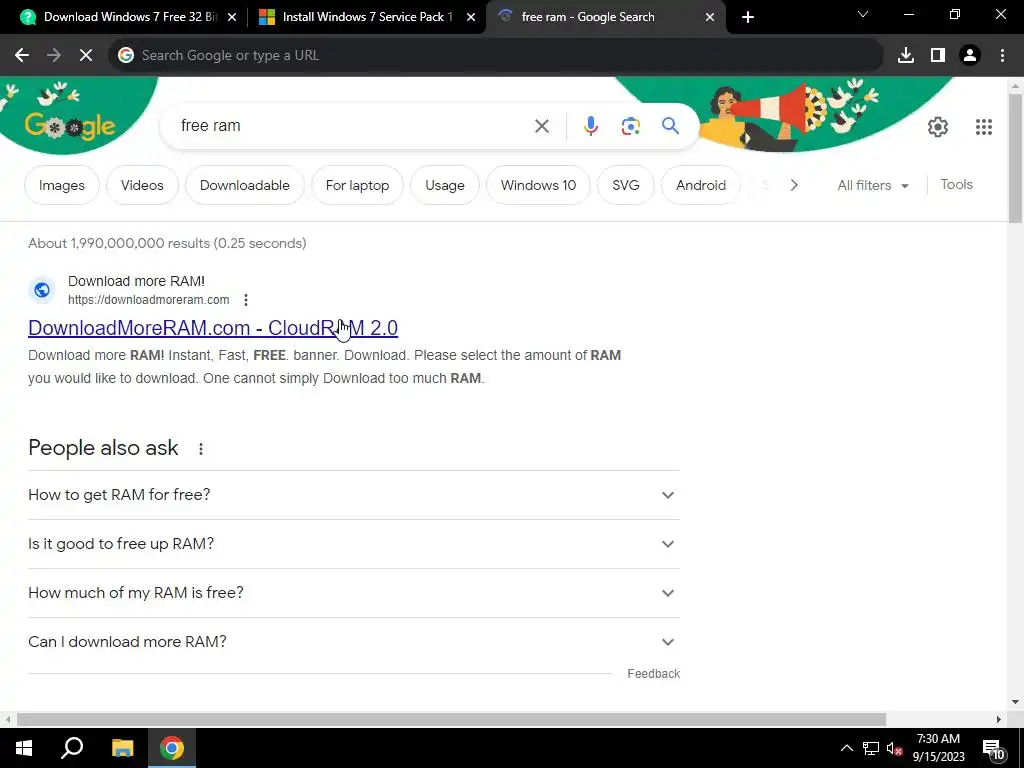Click the downloadmoreram site favicon
Image resolution: width=1024 pixels, height=768 pixels.
pos(42,290)
